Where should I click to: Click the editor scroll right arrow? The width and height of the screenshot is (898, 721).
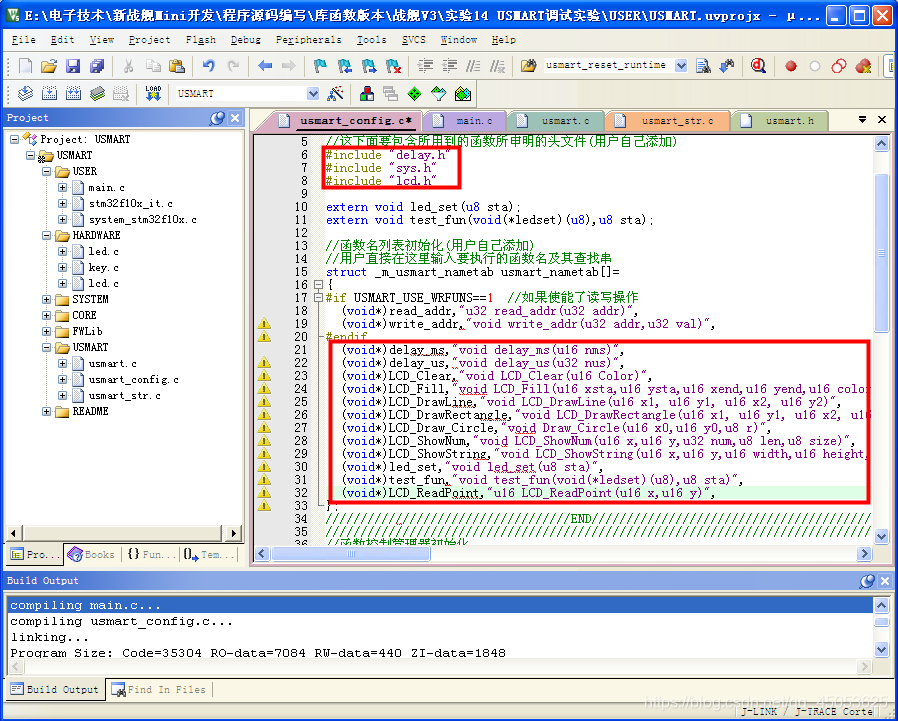pos(864,554)
